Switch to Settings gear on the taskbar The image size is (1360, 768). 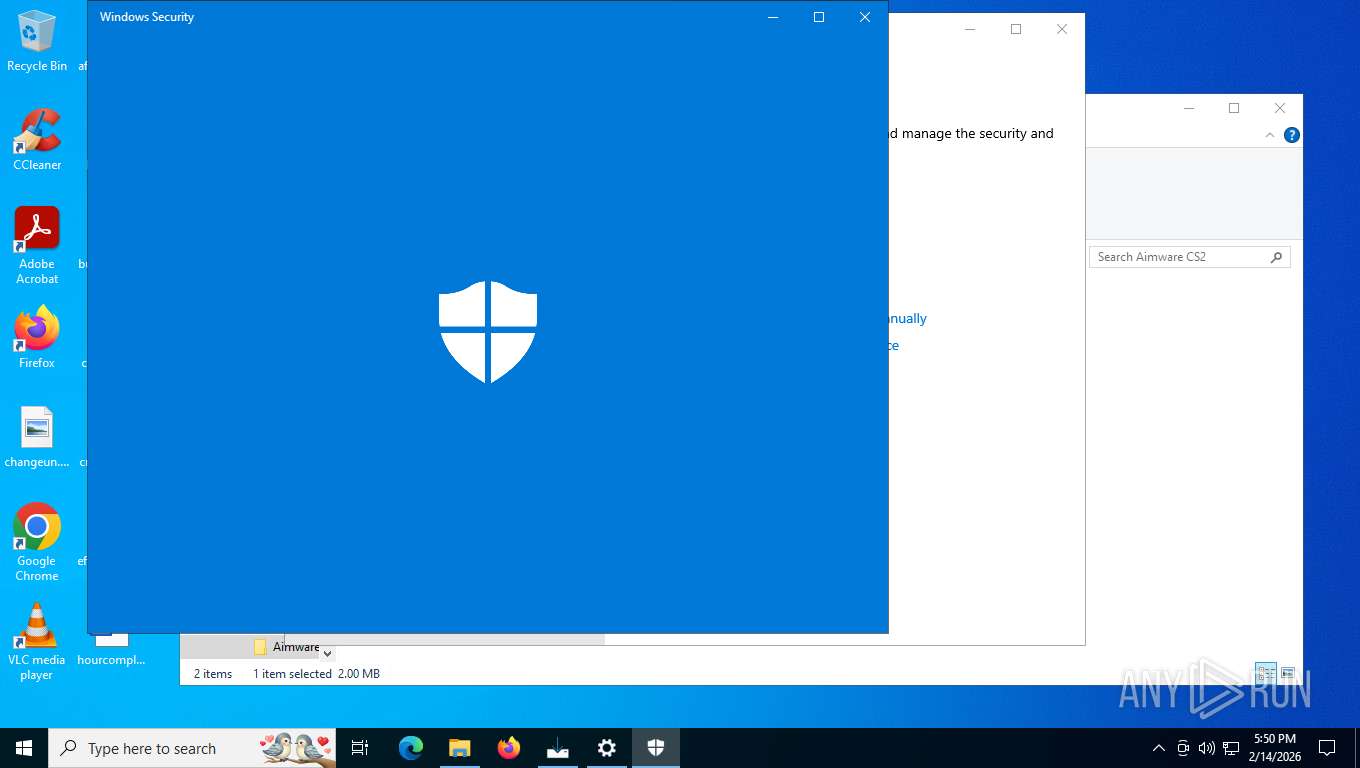[607, 748]
